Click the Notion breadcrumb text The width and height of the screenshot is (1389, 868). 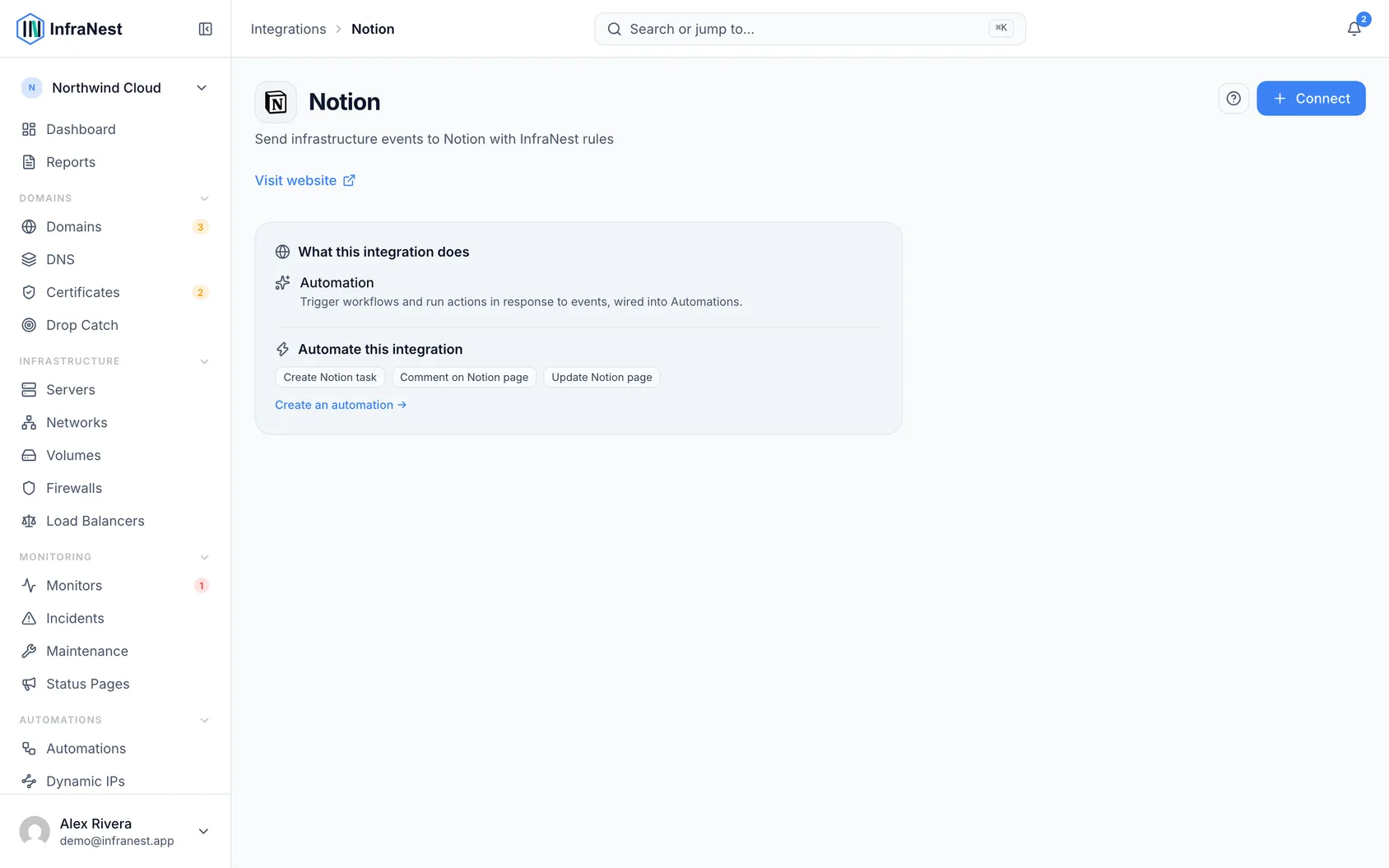[x=373, y=29]
